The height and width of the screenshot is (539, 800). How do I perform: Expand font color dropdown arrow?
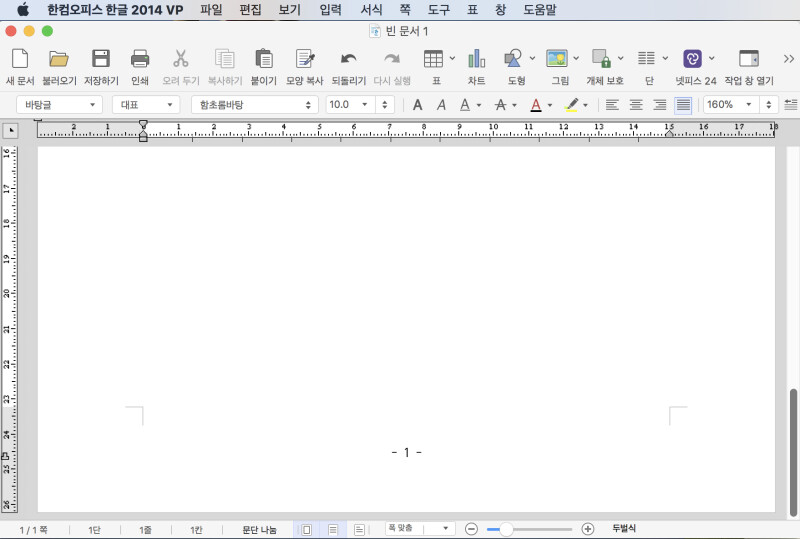point(549,105)
